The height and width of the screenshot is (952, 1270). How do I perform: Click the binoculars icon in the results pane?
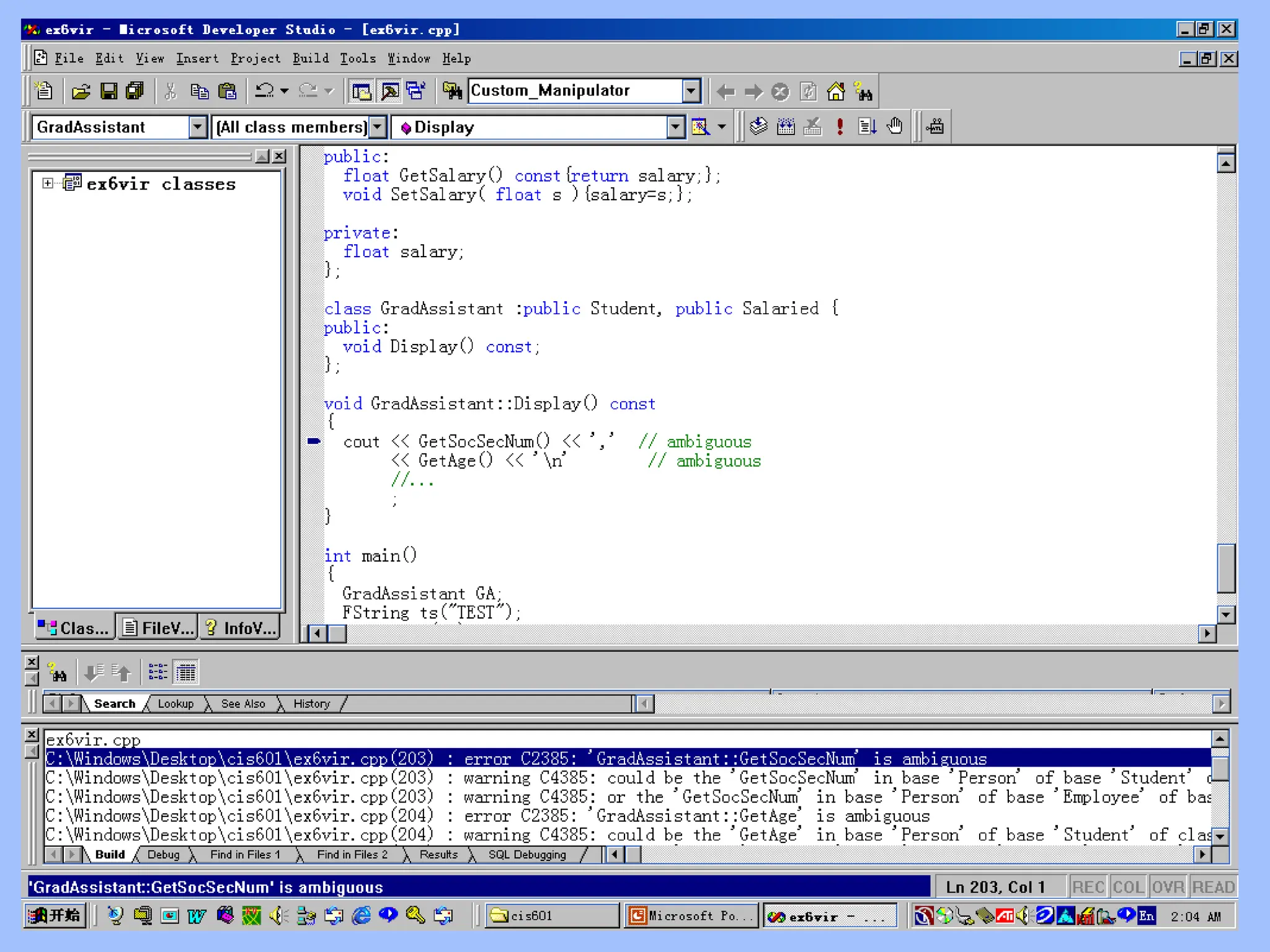[58, 672]
